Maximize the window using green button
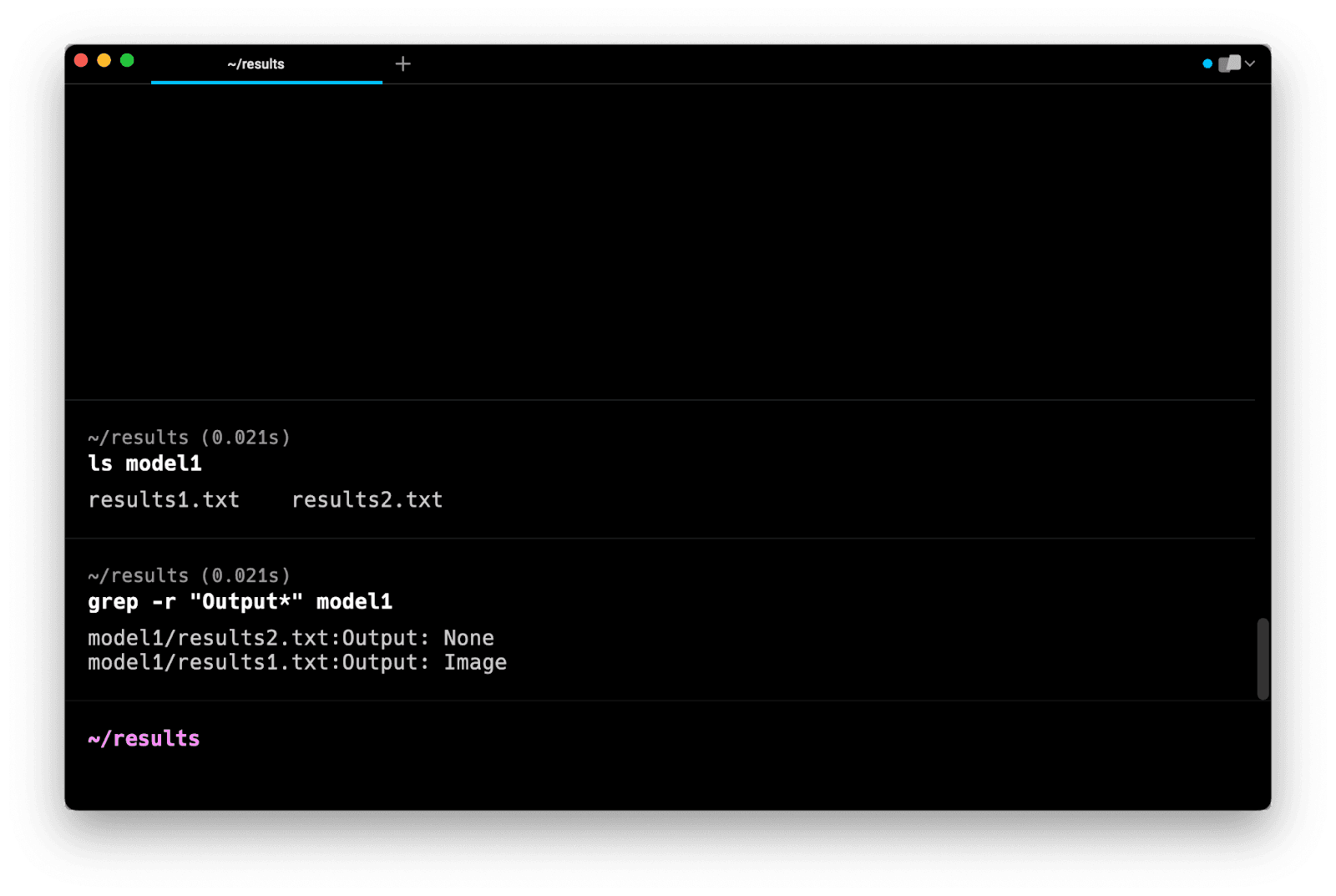Image resolution: width=1336 pixels, height=896 pixels. point(127,60)
